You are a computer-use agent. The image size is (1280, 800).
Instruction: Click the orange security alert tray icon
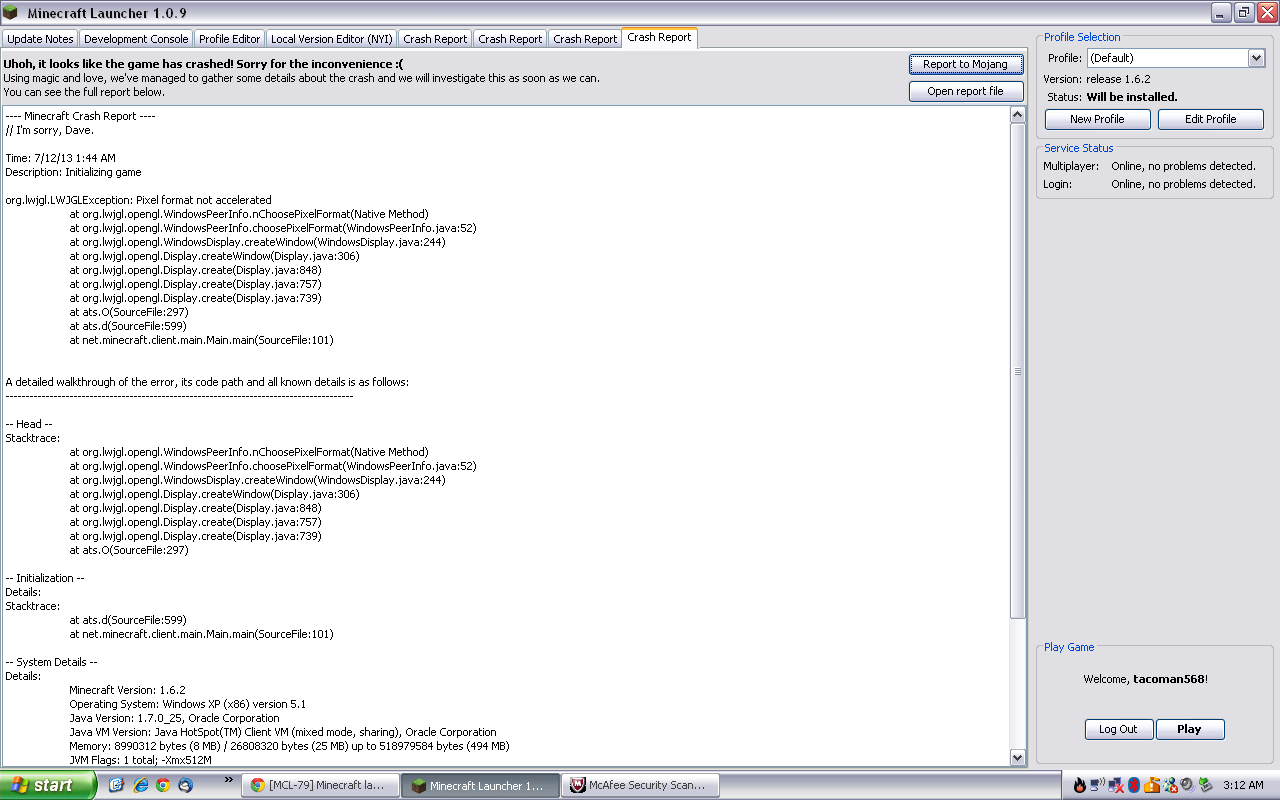pos(1151,785)
